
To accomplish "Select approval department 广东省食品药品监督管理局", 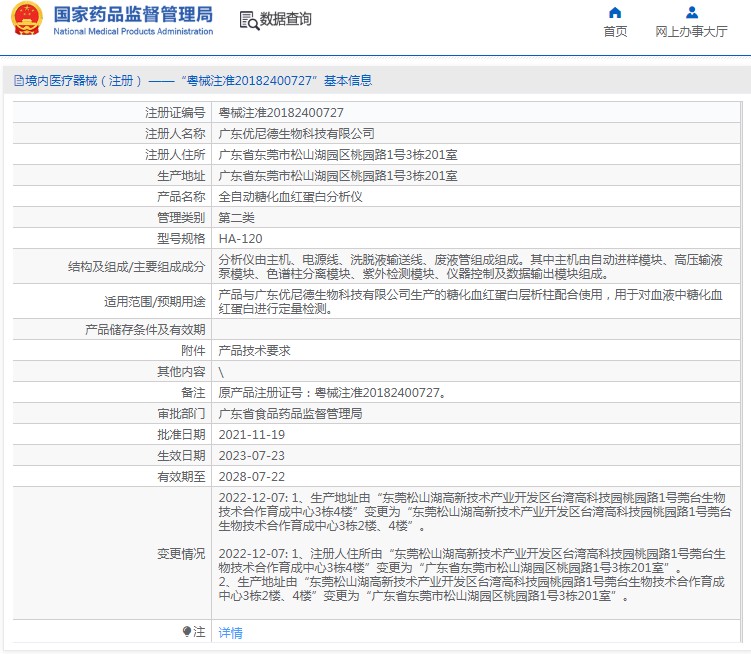I will 290,413.
